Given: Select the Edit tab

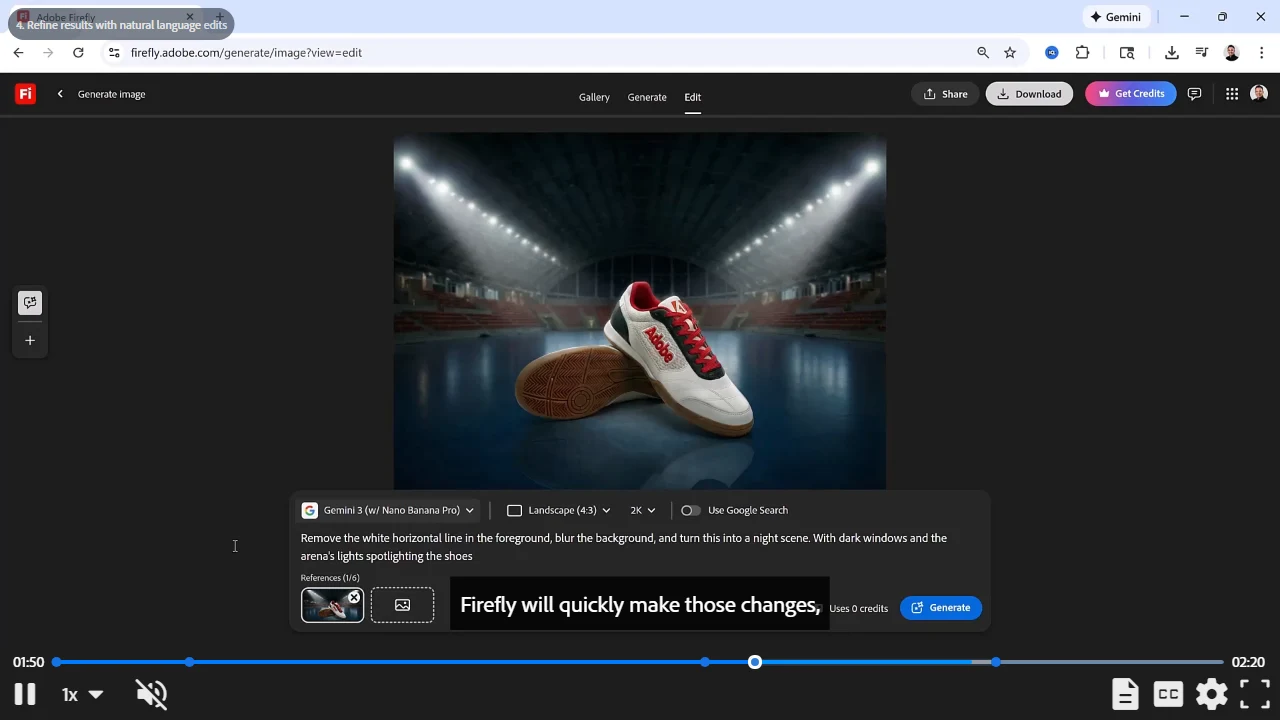Looking at the screenshot, I should (x=693, y=97).
